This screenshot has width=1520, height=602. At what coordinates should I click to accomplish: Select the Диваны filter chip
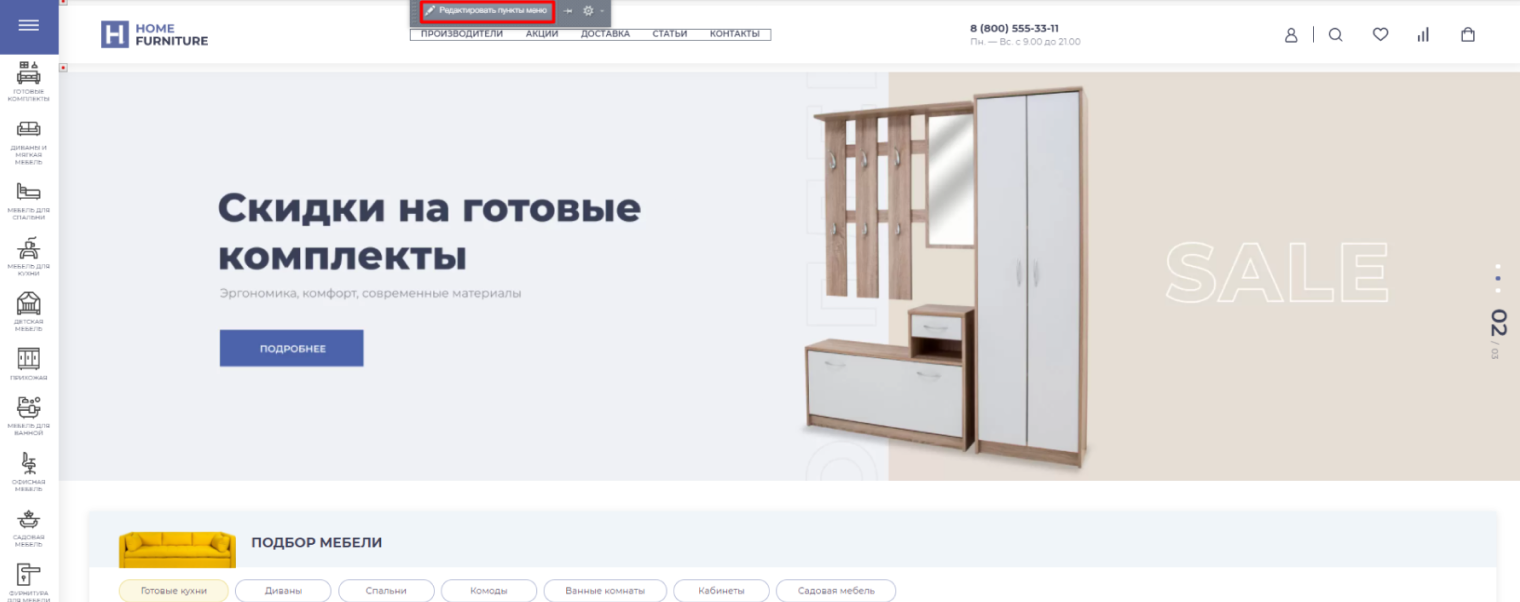pyautogui.click(x=283, y=591)
